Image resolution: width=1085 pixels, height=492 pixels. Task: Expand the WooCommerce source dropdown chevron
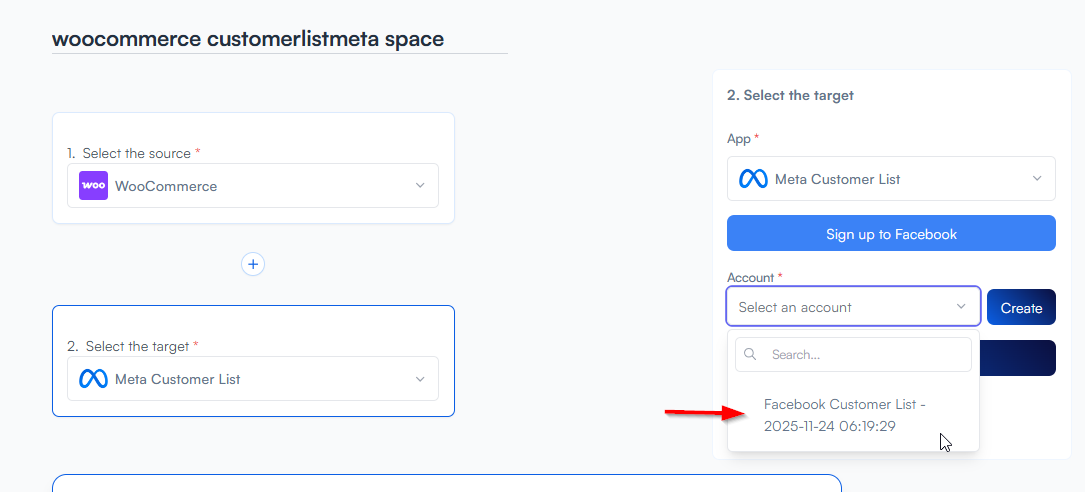[x=420, y=186]
